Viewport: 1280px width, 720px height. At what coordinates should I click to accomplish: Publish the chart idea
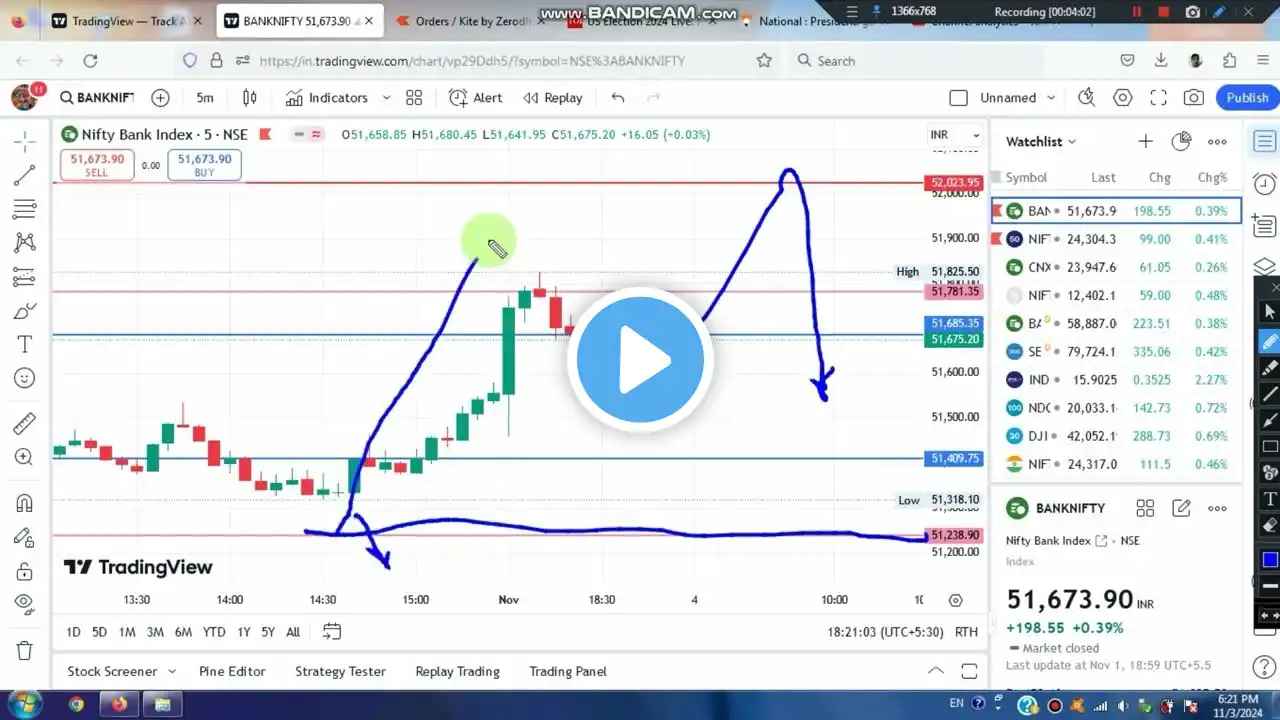point(1247,97)
